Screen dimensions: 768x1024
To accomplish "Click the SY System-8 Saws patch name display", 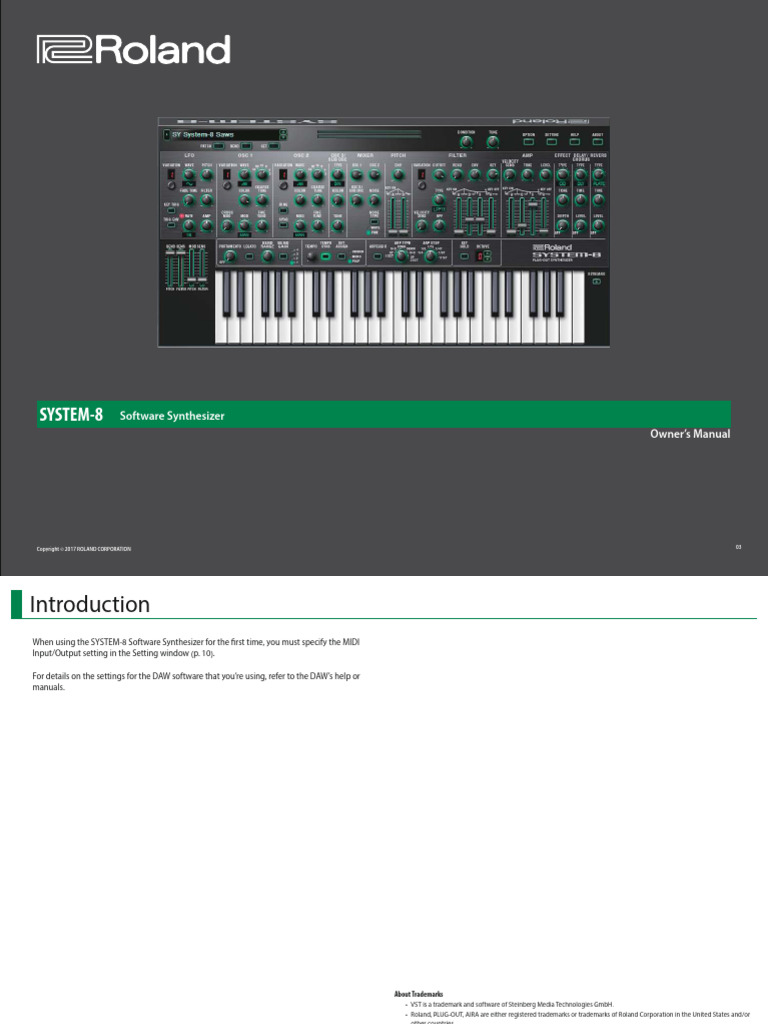I will [225, 135].
